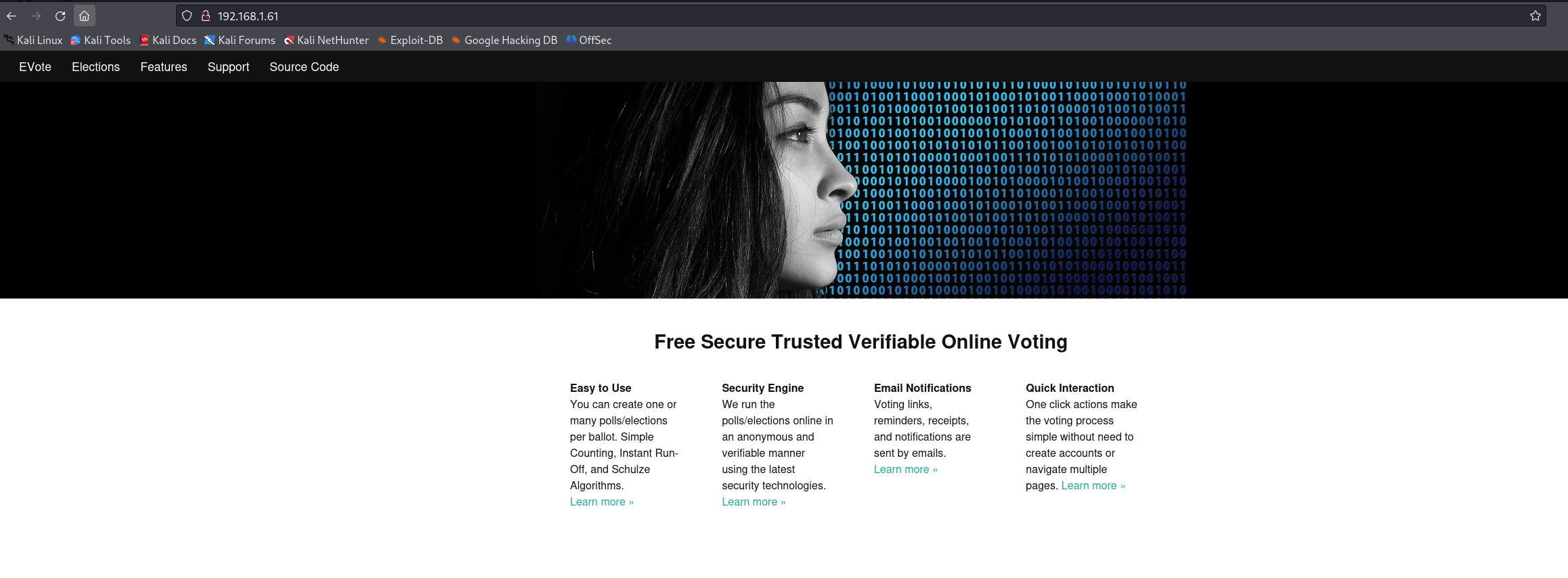This screenshot has height=578, width=1568.
Task: Follow Learn more under Easy to Use
Action: [601, 502]
